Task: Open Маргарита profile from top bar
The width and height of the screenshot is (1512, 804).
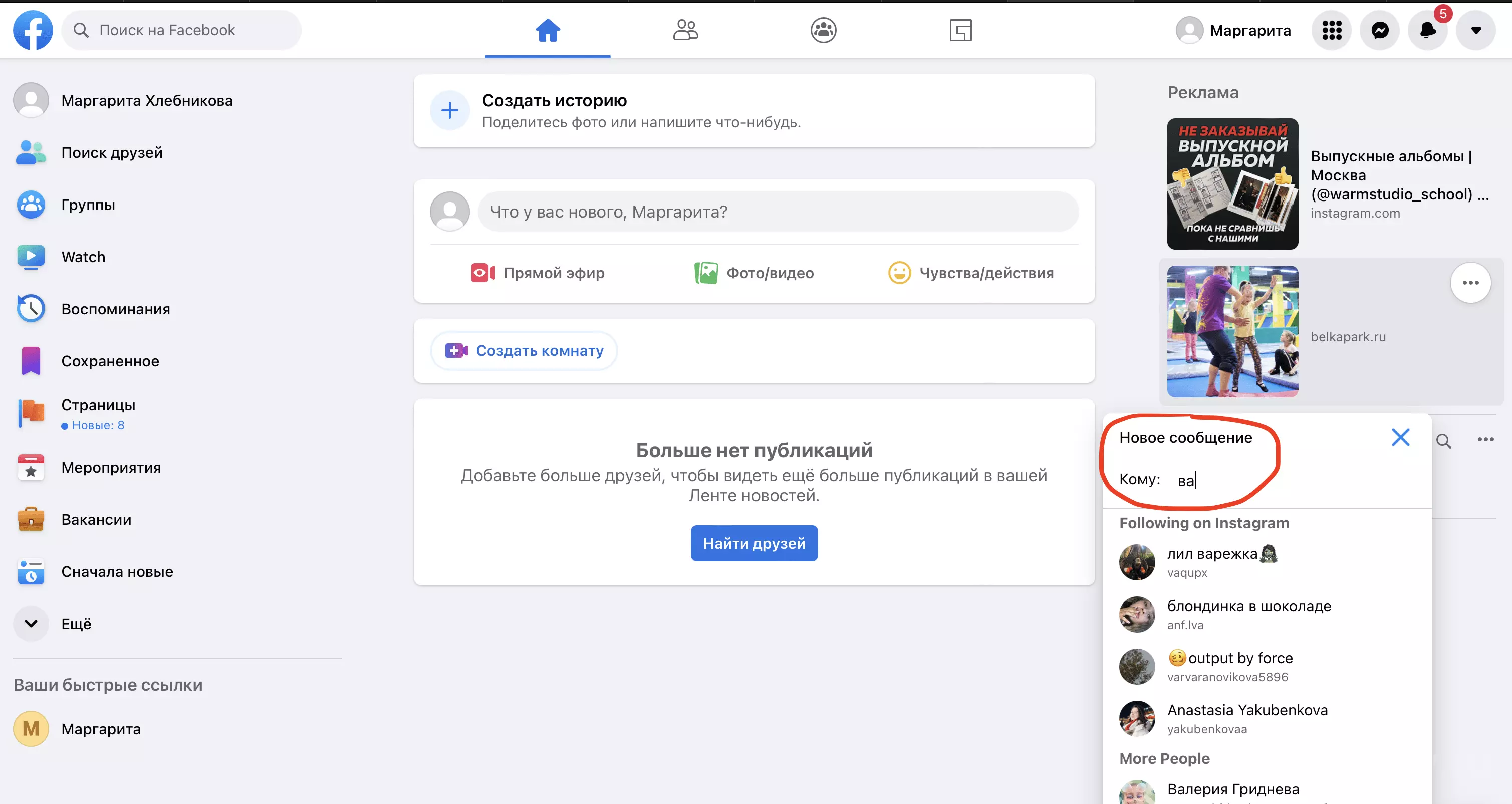Action: point(1234,30)
